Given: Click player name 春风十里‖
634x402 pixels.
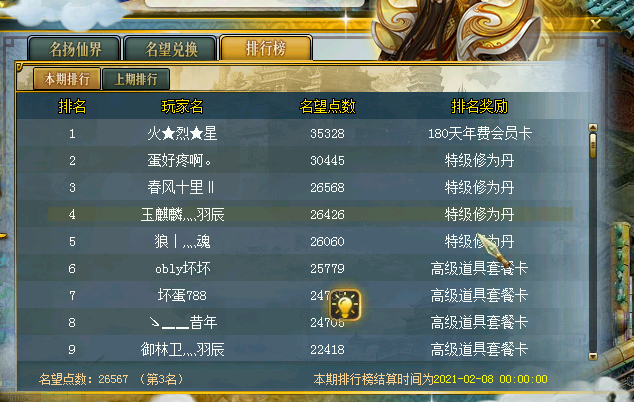Looking at the screenshot, I should tap(180, 187).
